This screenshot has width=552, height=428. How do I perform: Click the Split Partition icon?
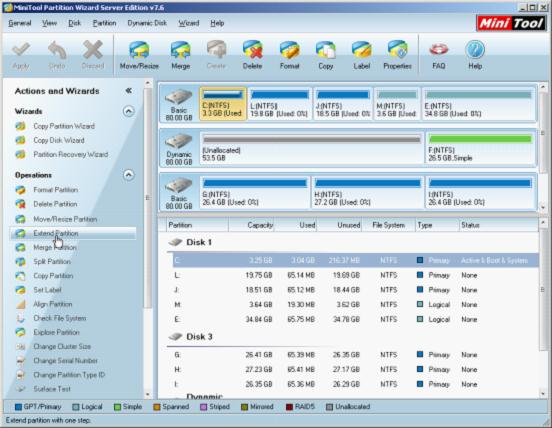coord(20,262)
